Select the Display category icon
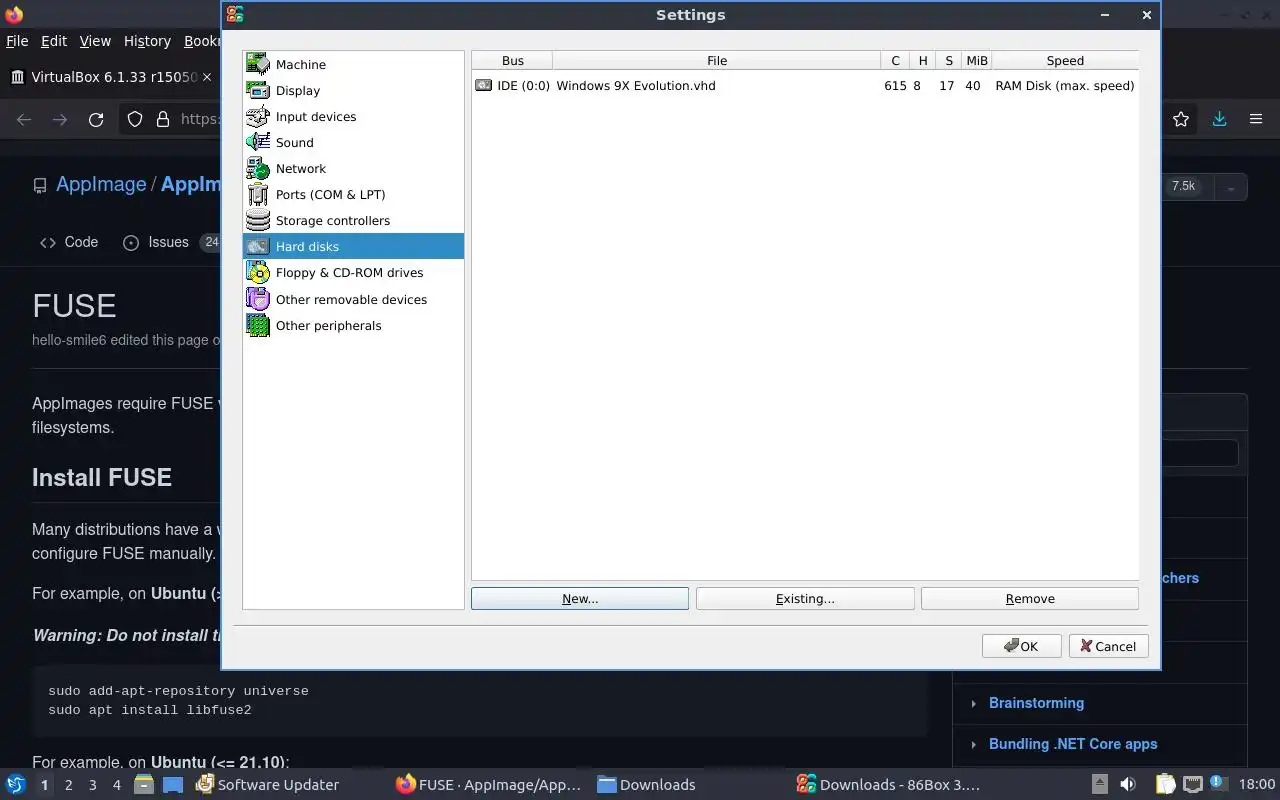This screenshot has height=800, width=1280. point(258,90)
